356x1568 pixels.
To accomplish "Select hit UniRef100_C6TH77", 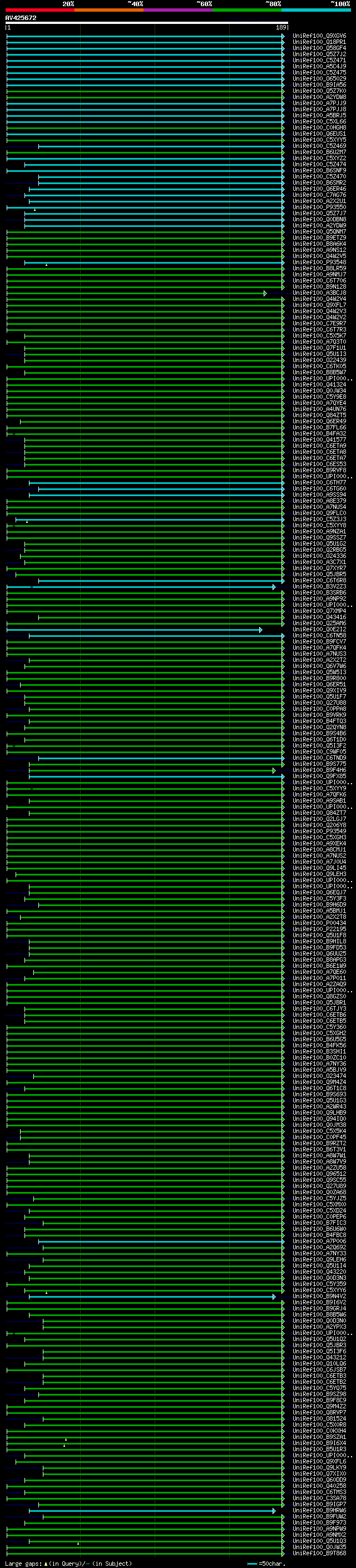I will pyautogui.click(x=319, y=483).
